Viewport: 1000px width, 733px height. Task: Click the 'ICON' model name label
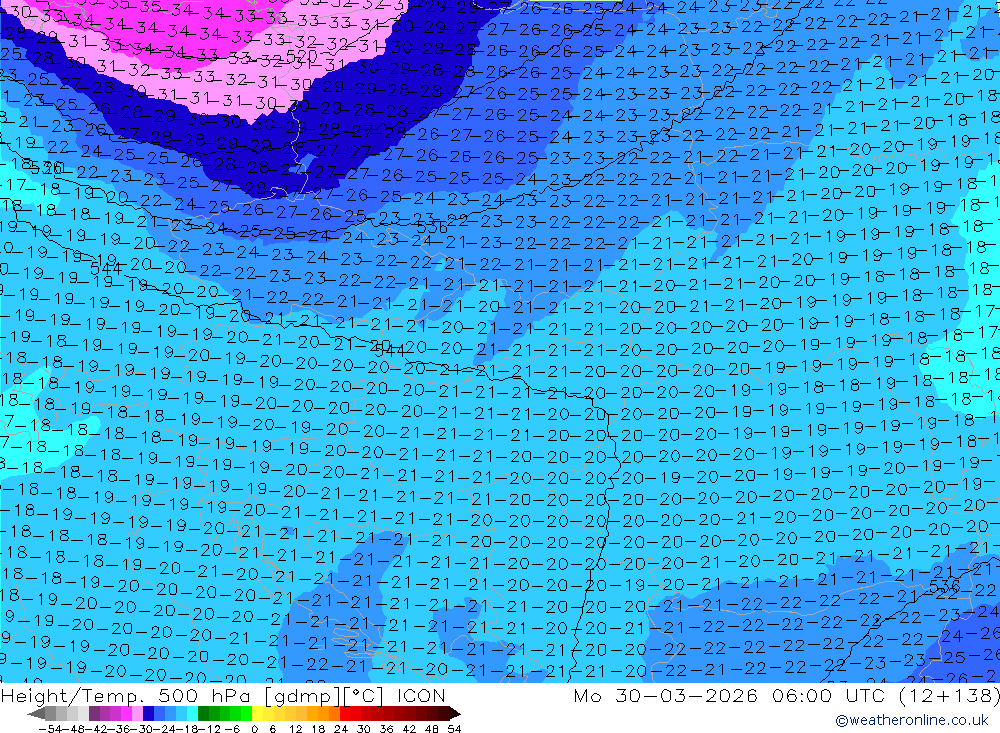click(421, 695)
